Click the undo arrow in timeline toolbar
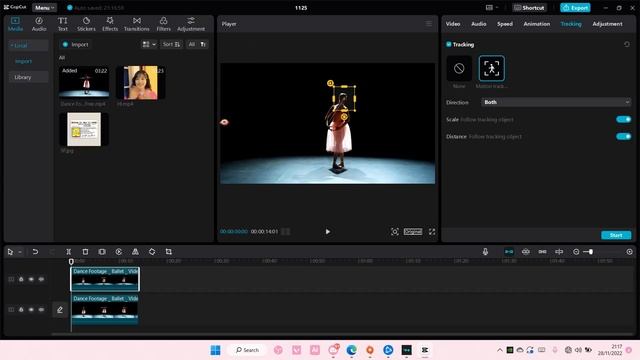 [35, 252]
